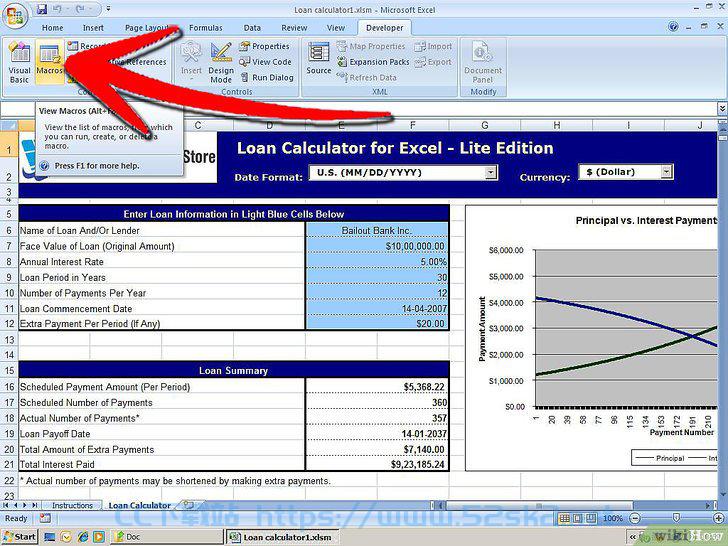Screen dimensions: 728x546
Task: Select the $10,00,000.00 loan value cell
Action: click(x=377, y=246)
